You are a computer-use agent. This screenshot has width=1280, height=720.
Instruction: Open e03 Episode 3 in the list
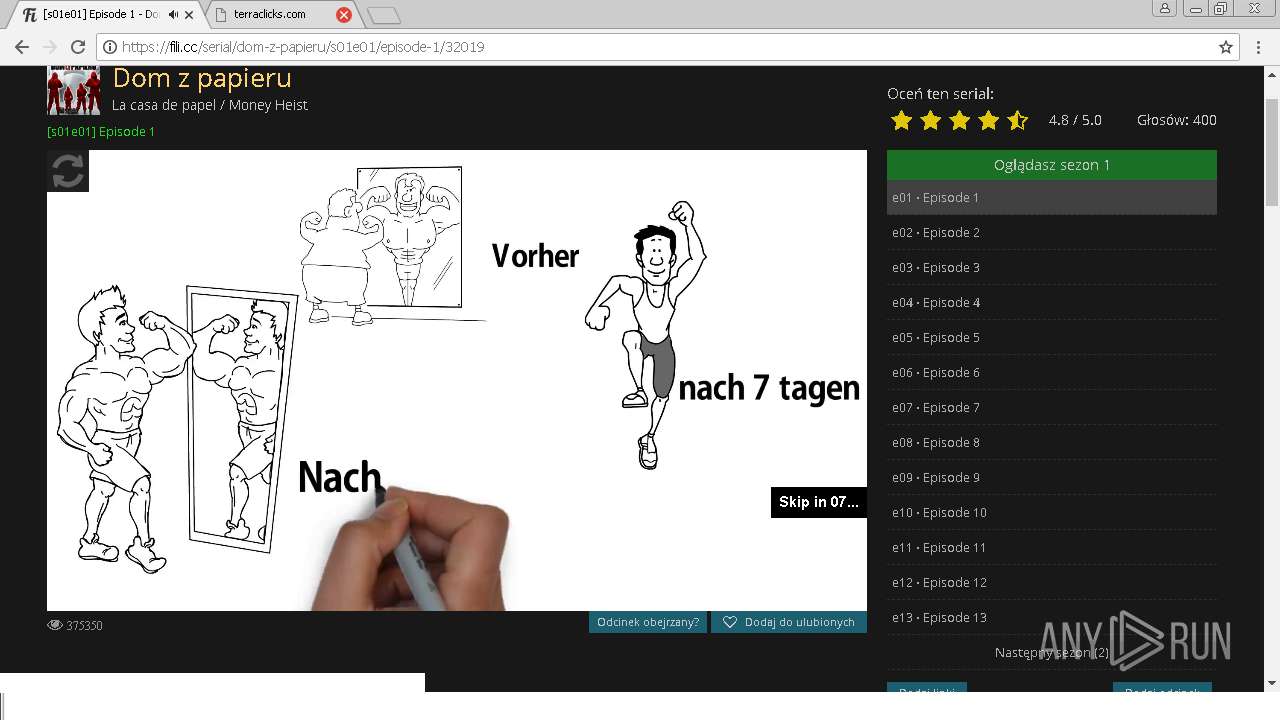tap(1052, 267)
